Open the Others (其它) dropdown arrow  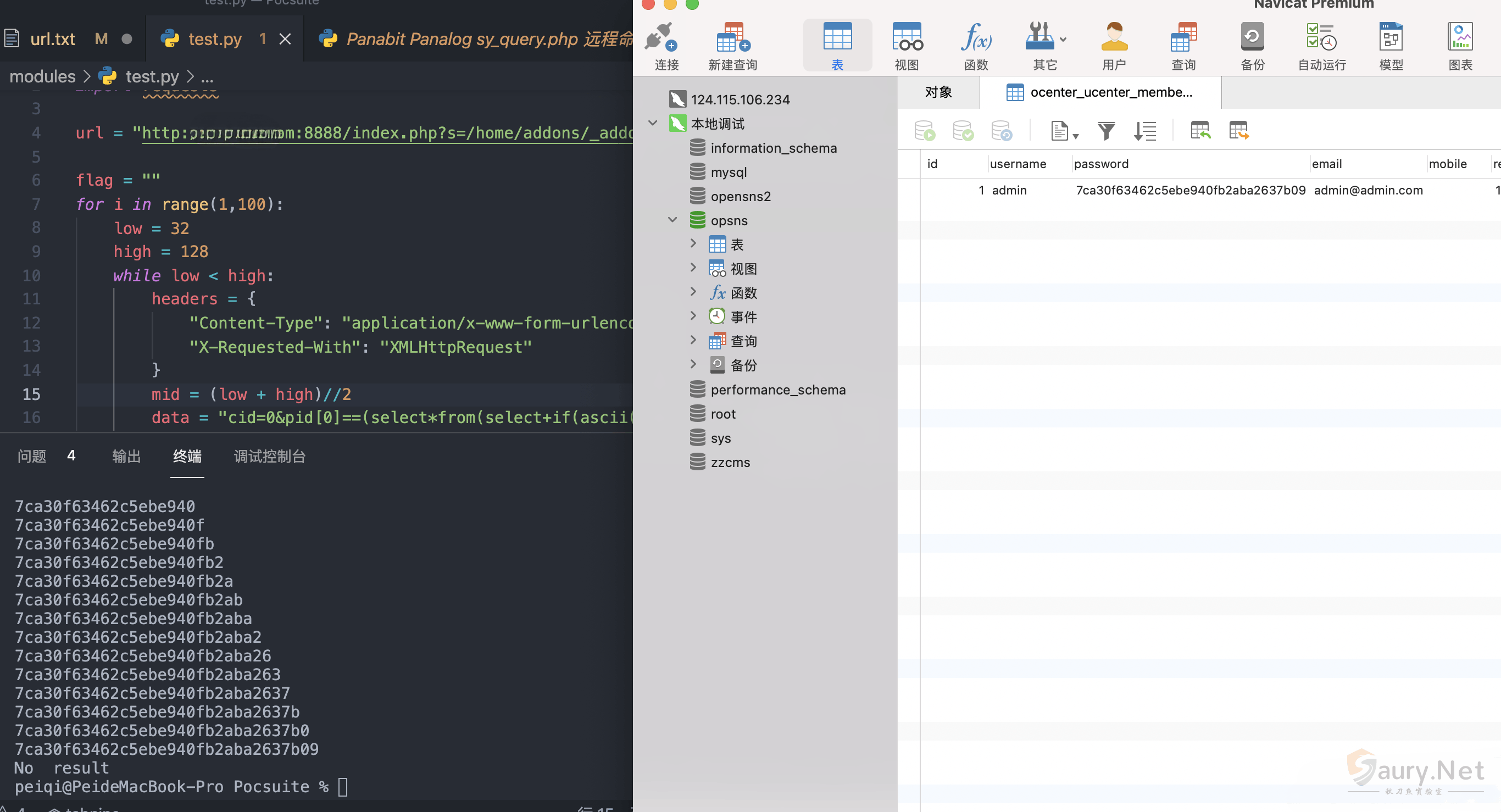[x=1064, y=40]
